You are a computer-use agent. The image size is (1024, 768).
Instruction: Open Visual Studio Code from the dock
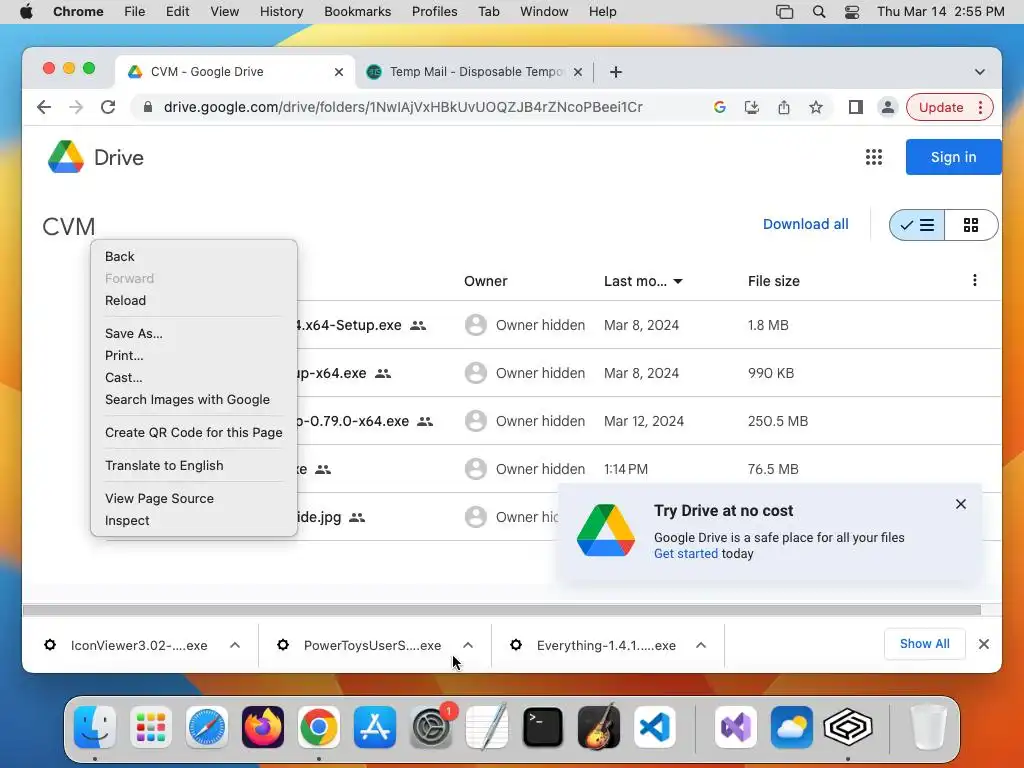point(655,726)
